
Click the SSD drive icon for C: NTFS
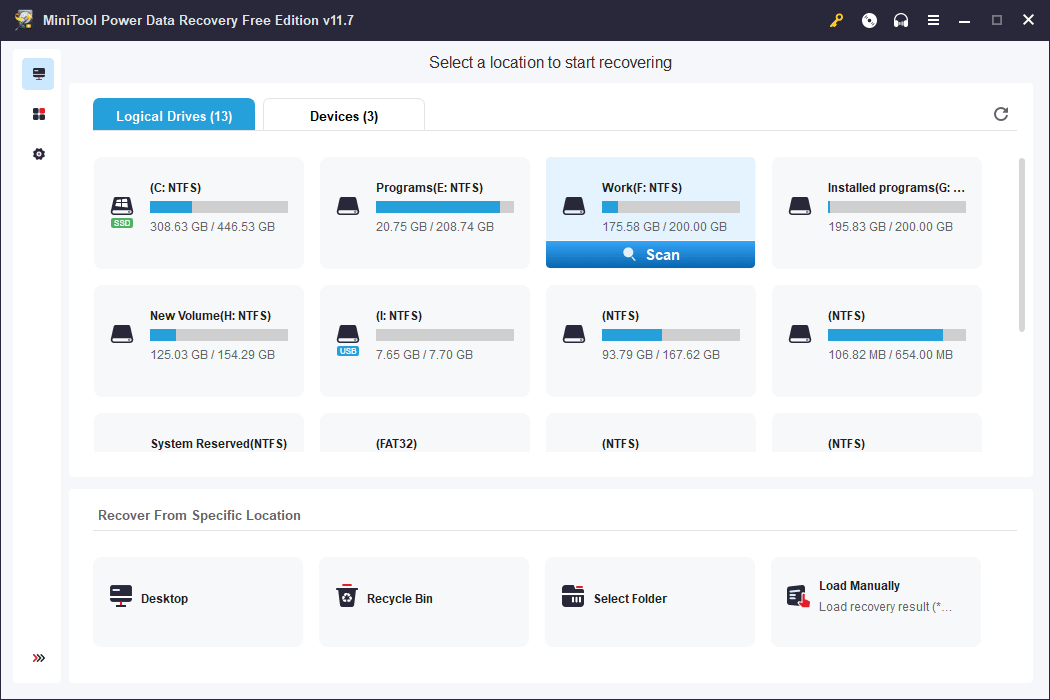pyautogui.click(x=122, y=212)
